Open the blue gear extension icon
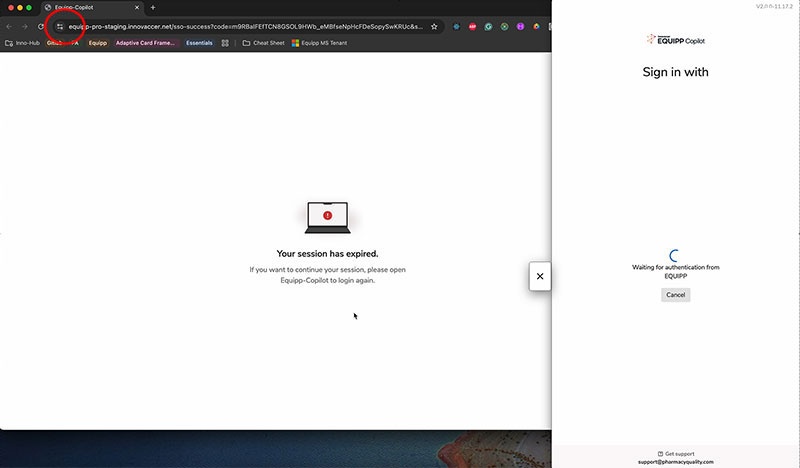The width and height of the screenshot is (800, 468). click(457, 27)
